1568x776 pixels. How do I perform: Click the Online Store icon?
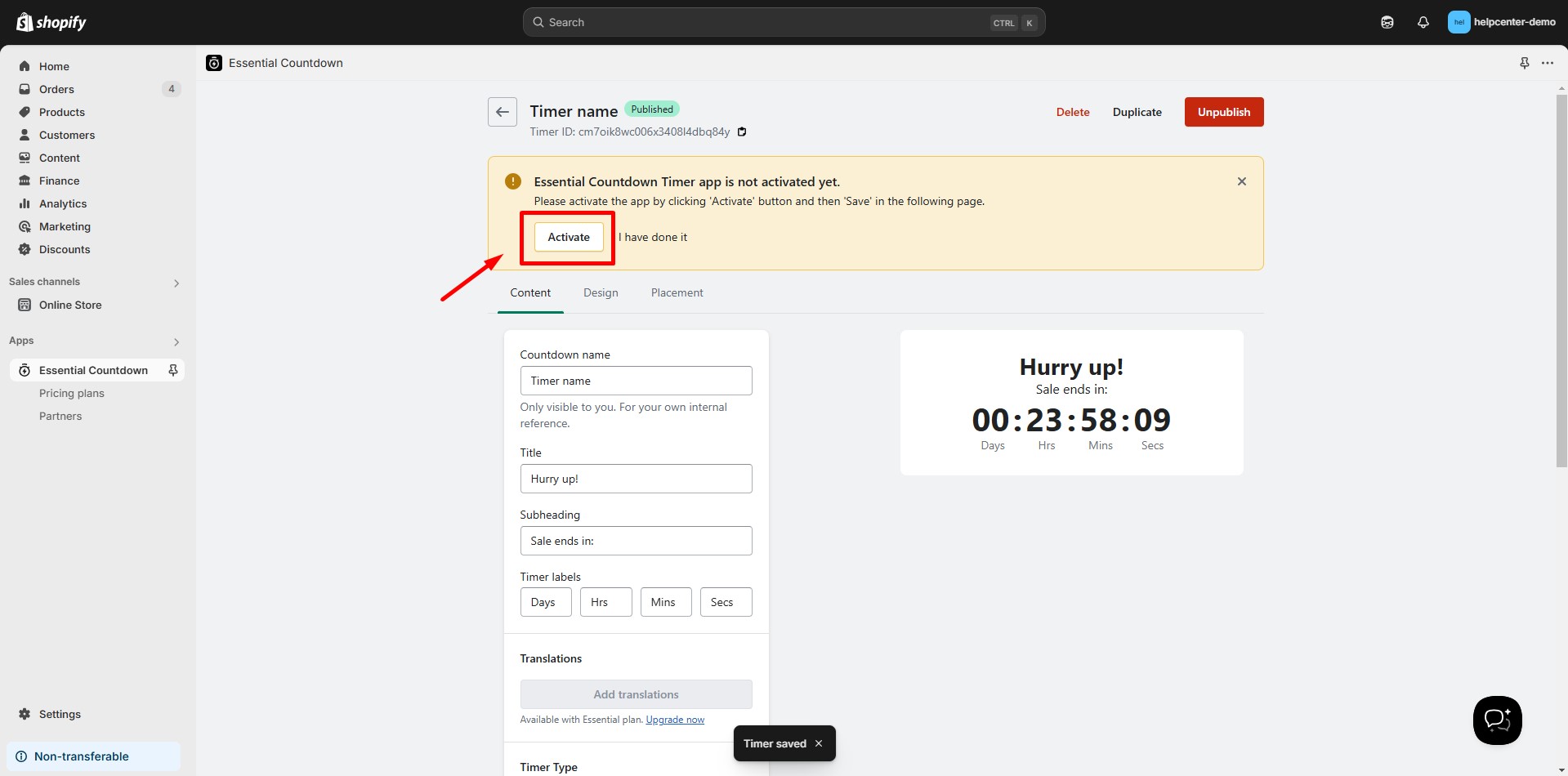(x=25, y=305)
